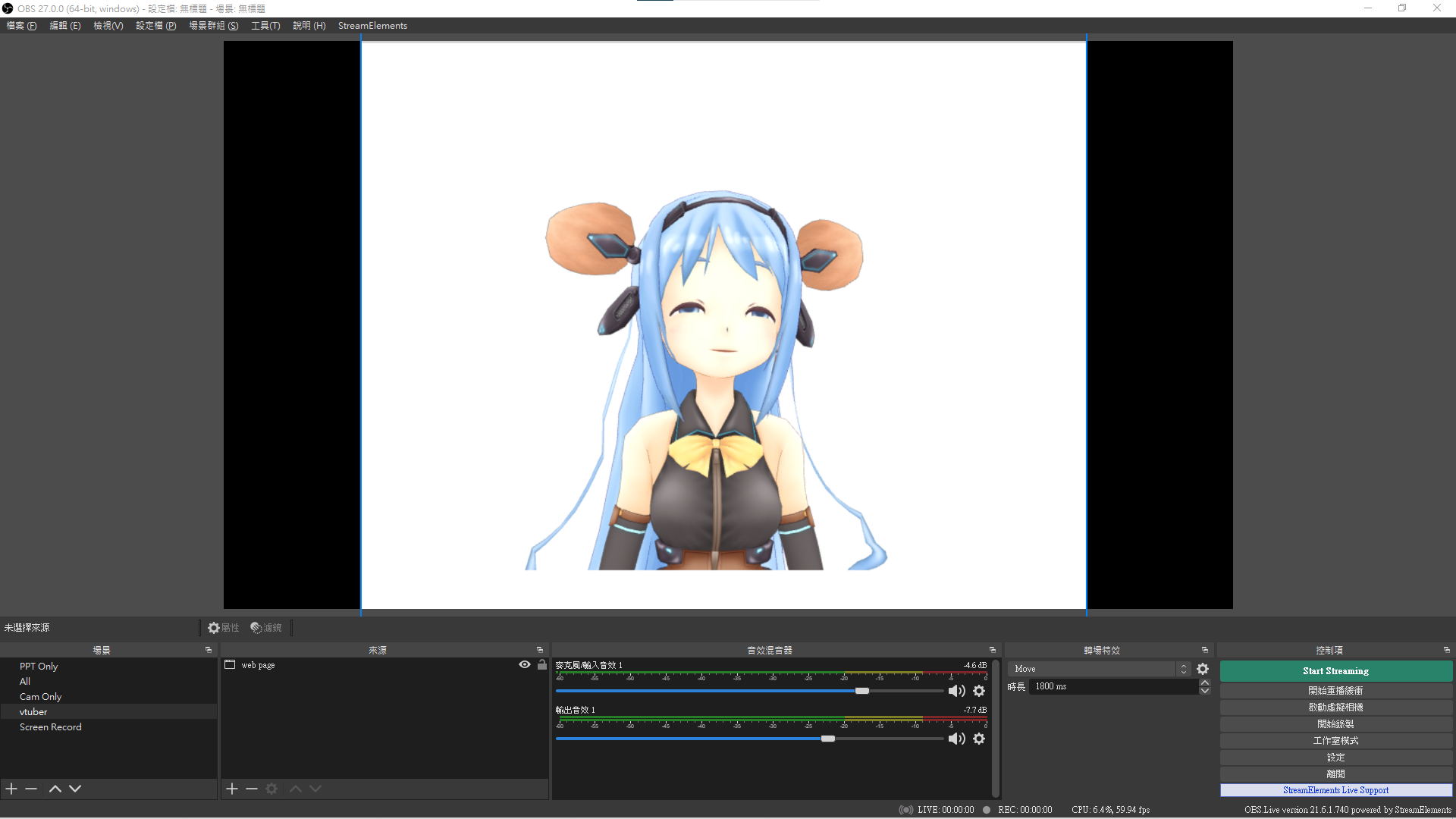Screen dimensions: 1456x819
Task: Adjust the microphone volume slider handle
Action: click(x=862, y=691)
